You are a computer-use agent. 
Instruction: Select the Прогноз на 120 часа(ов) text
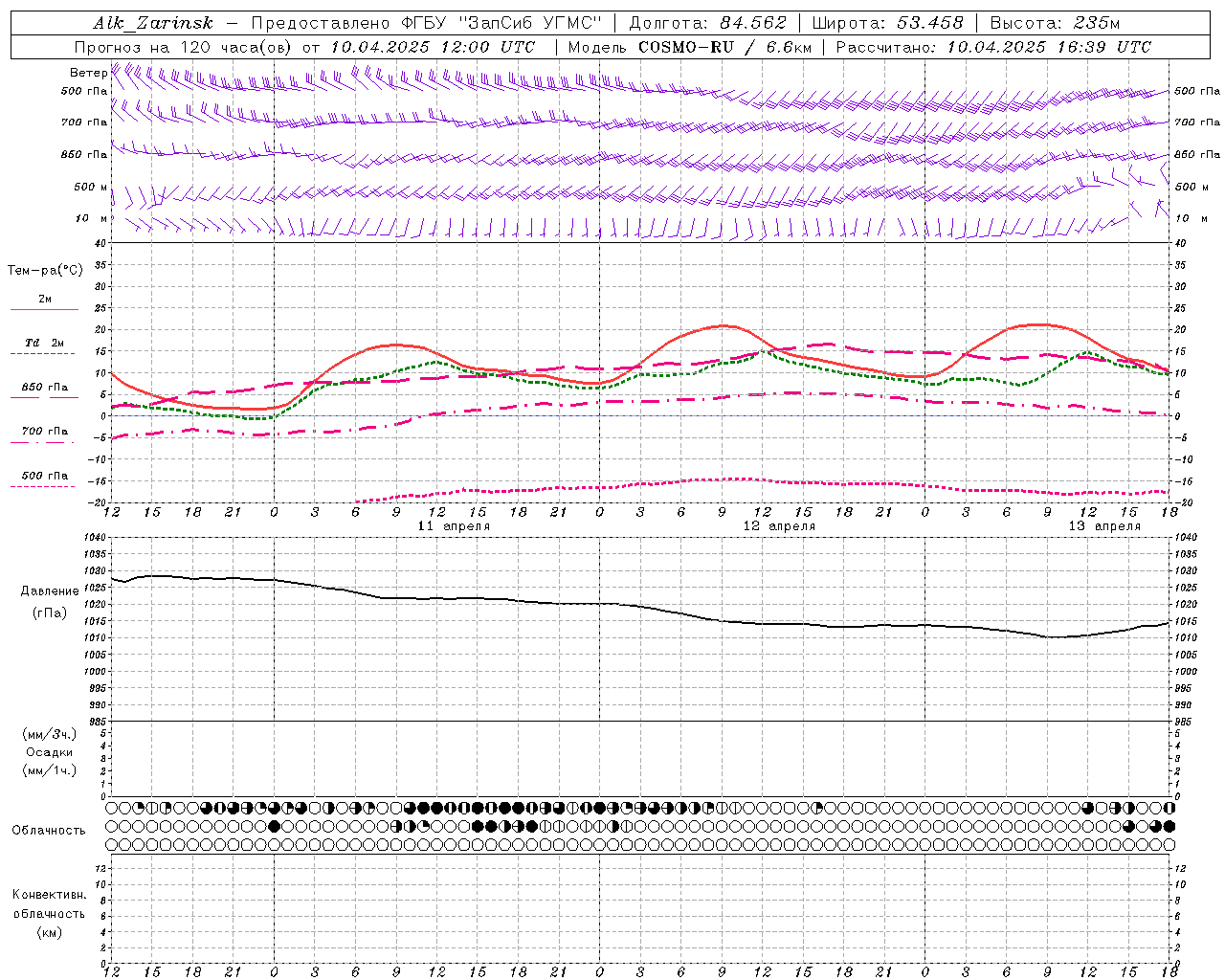coord(184,47)
